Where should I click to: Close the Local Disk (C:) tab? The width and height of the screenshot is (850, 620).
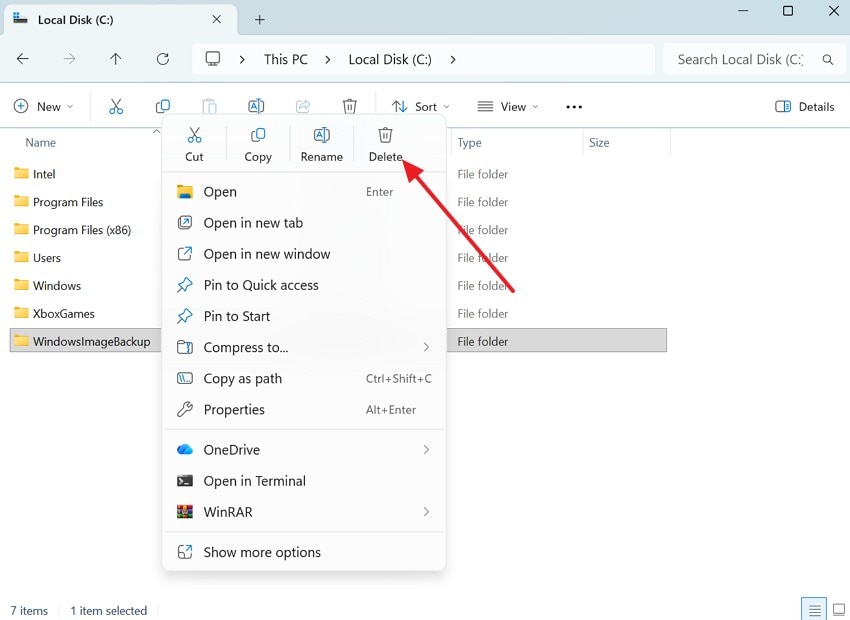click(x=216, y=20)
